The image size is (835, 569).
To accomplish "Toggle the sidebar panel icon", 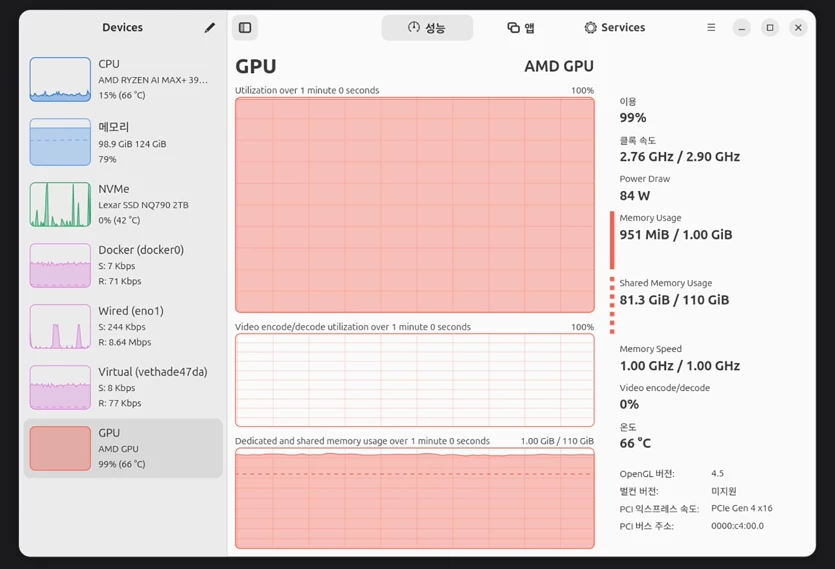I will pos(245,28).
